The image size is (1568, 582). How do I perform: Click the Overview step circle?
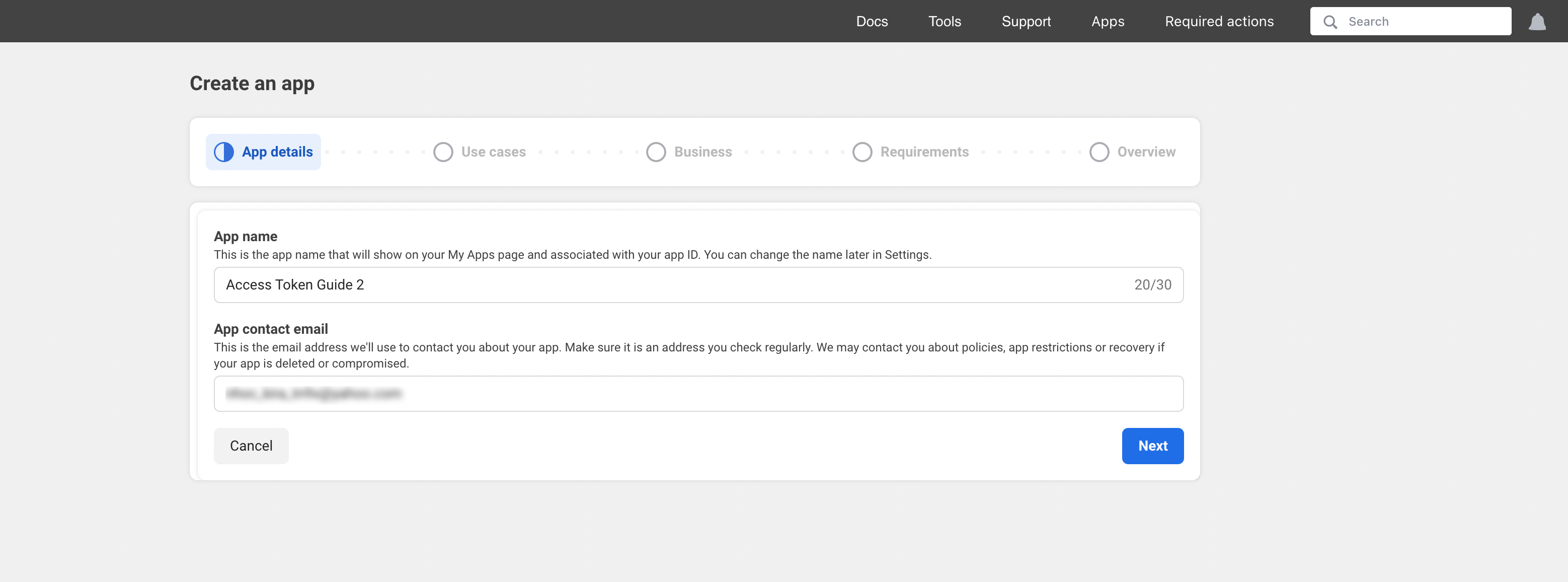click(x=1099, y=152)
